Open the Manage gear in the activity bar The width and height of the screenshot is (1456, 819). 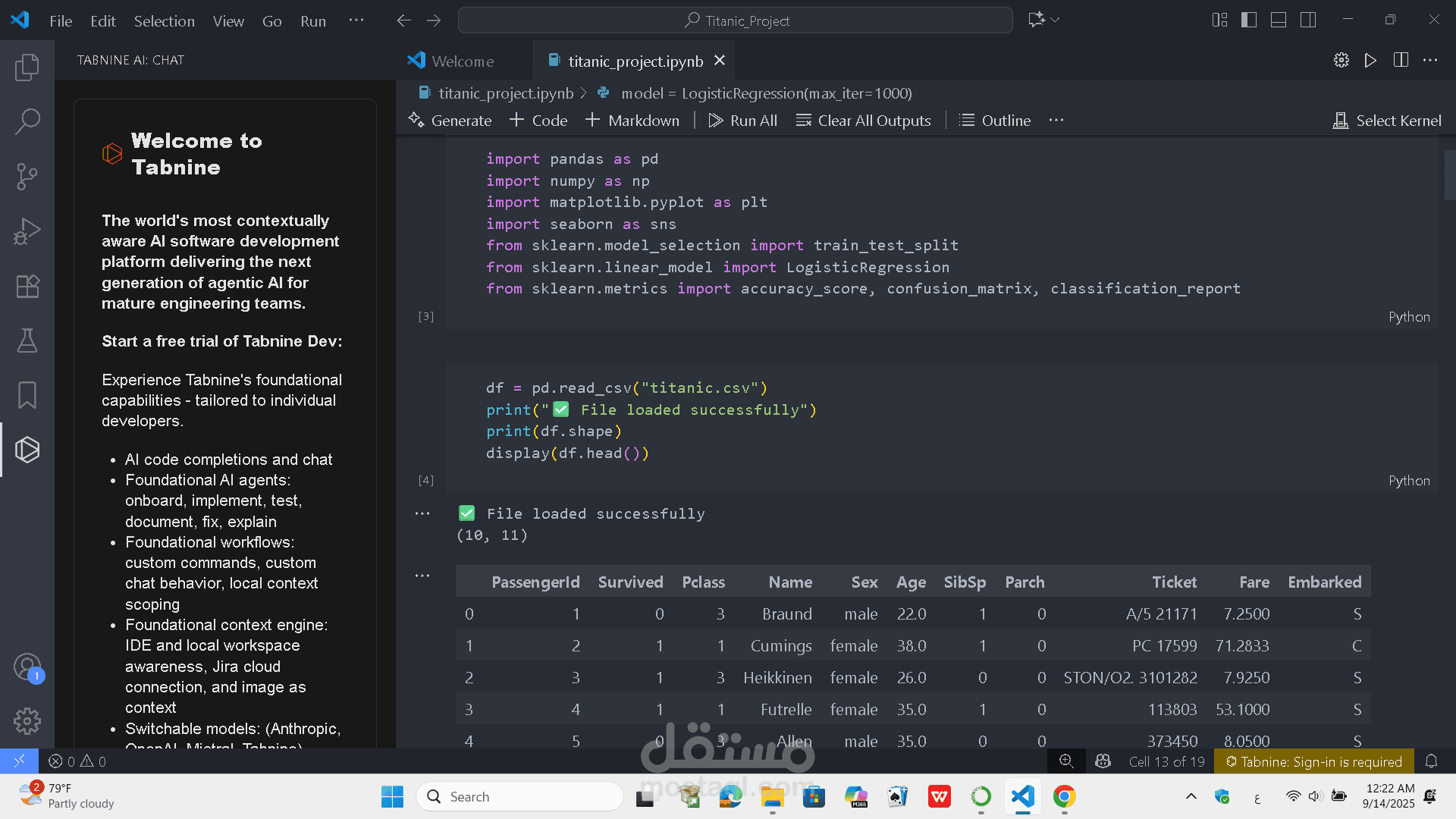click(27, 721)
